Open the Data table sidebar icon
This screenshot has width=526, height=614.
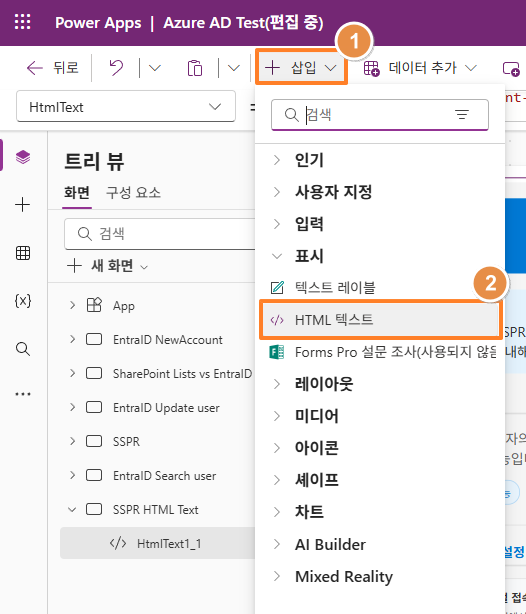tap(23, 253)
